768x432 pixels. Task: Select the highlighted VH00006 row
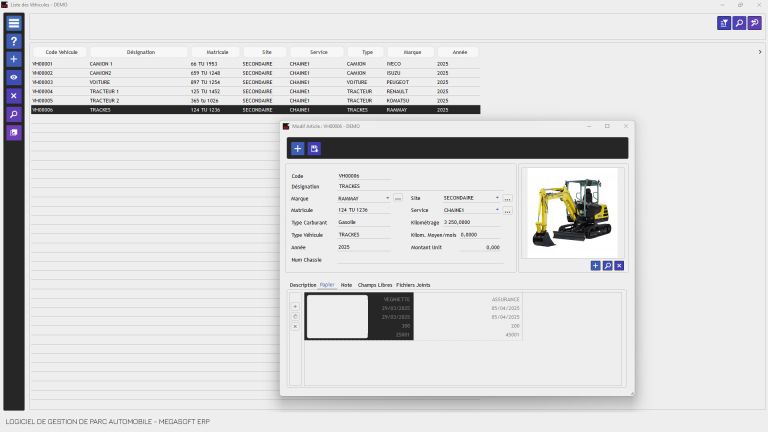[x=255, y=110]
